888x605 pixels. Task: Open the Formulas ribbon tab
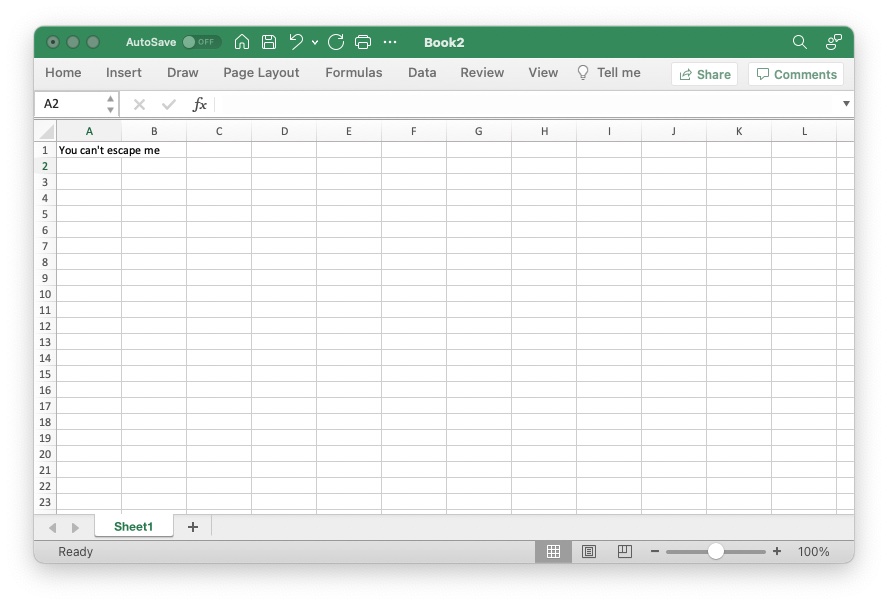point(354,73)
